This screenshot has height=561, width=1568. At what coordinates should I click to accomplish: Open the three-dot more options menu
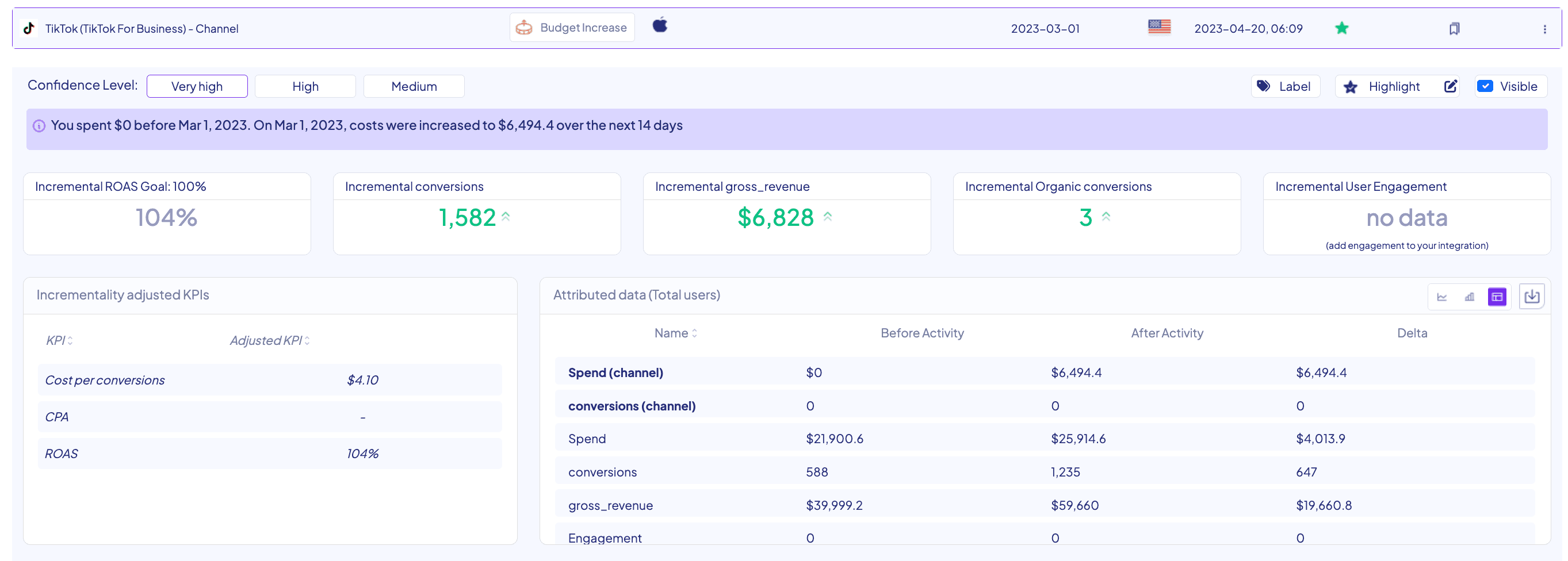coord(1544,29)
